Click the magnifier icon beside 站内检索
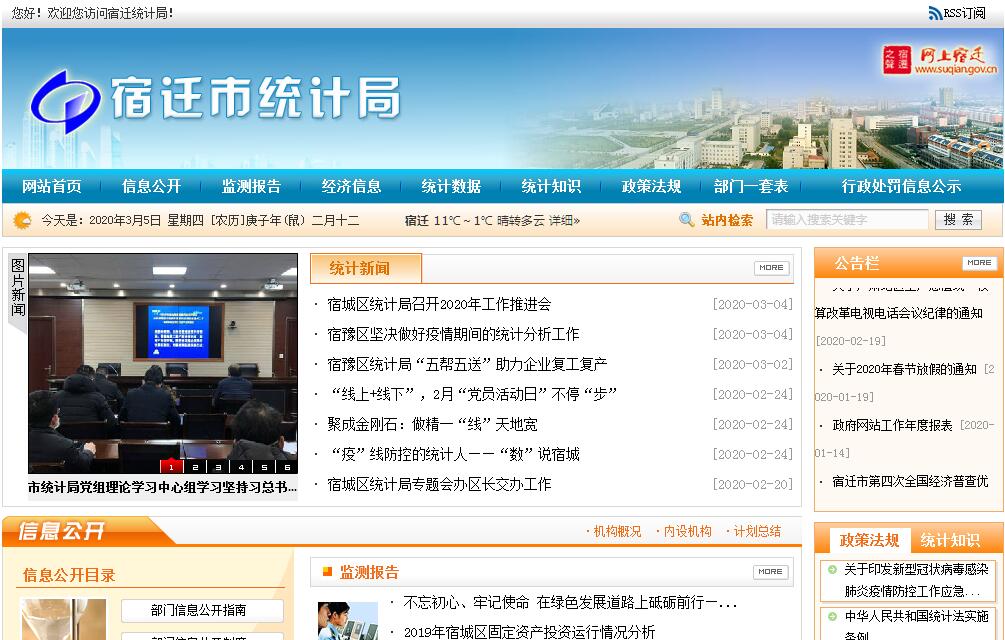 (687, 220)
